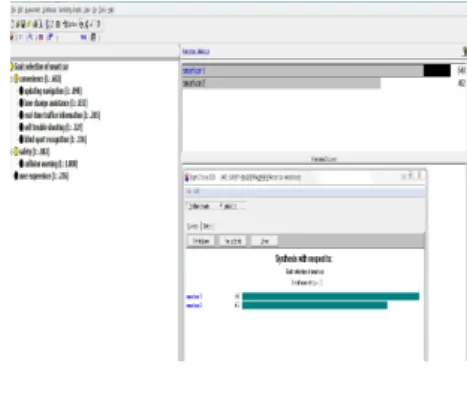
Task: Select the updating navigation sub-criterion
Action: [53, 91]
